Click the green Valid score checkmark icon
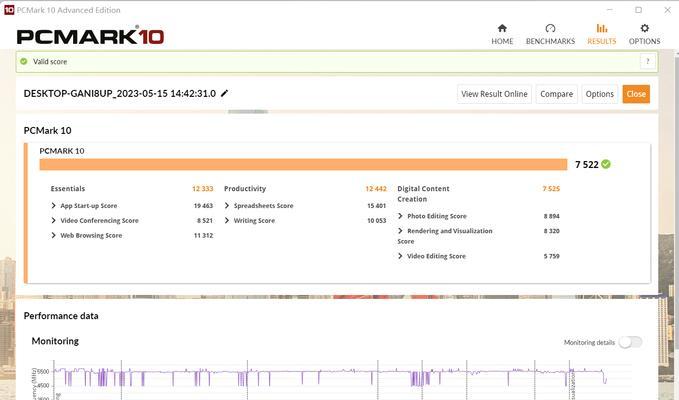The height and width of the screenshot is (400, 679). point(24,61)
